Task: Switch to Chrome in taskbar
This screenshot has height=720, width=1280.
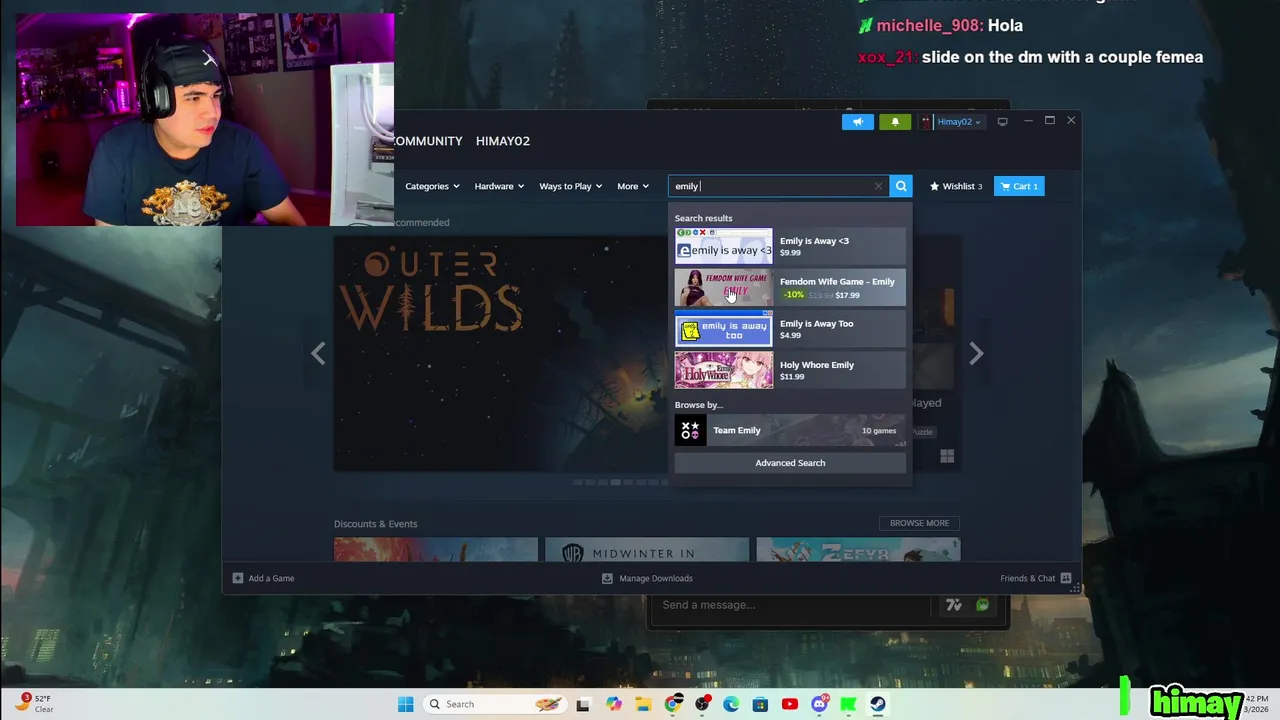Action: pos(673,704)
